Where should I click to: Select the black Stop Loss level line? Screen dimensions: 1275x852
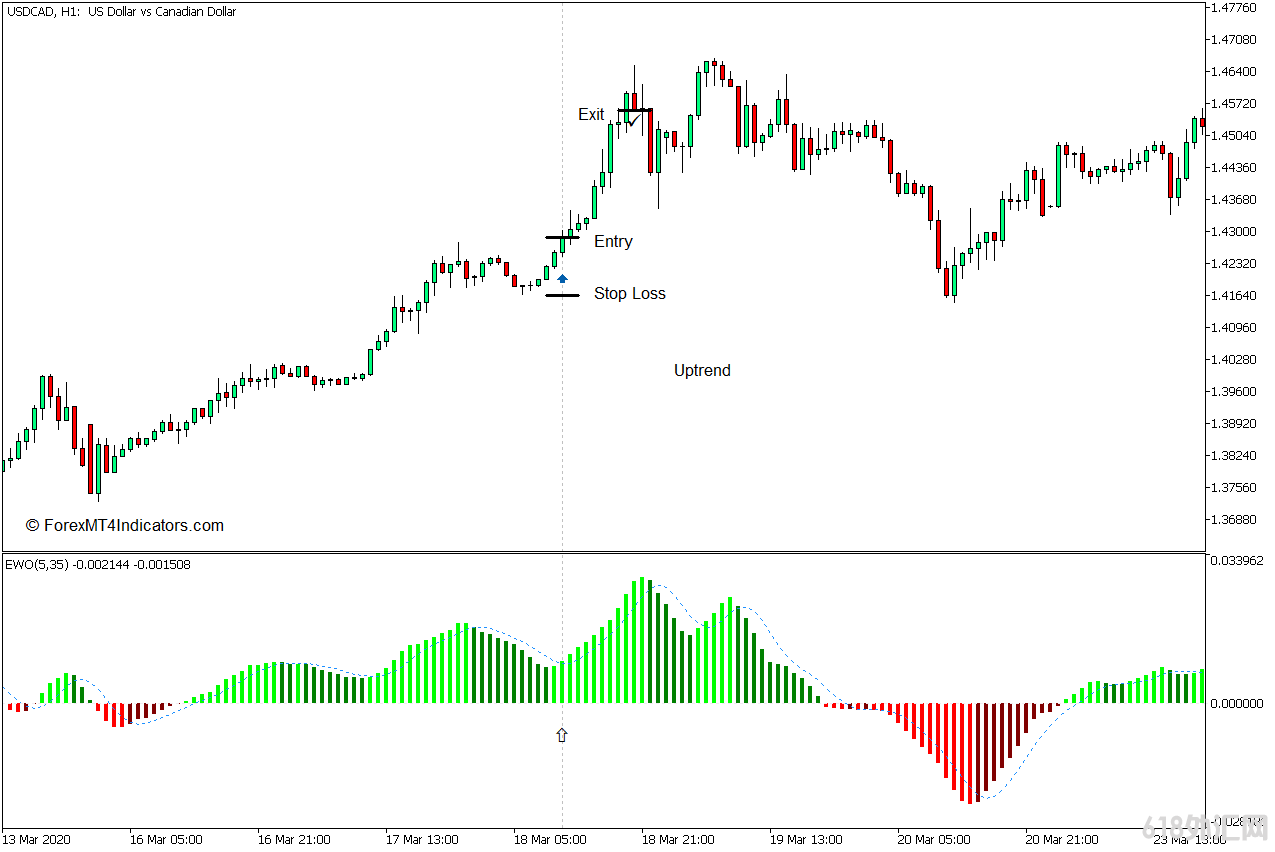[562, 295]
